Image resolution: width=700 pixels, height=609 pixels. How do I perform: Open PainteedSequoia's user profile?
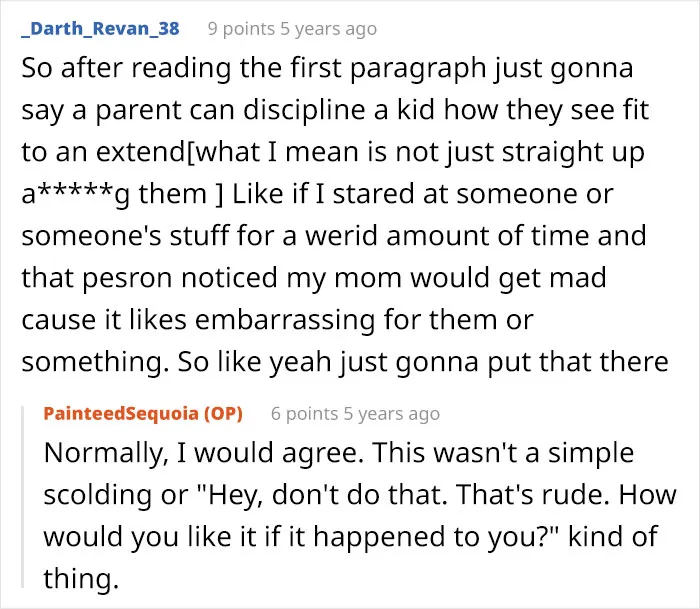pos(121,413)
